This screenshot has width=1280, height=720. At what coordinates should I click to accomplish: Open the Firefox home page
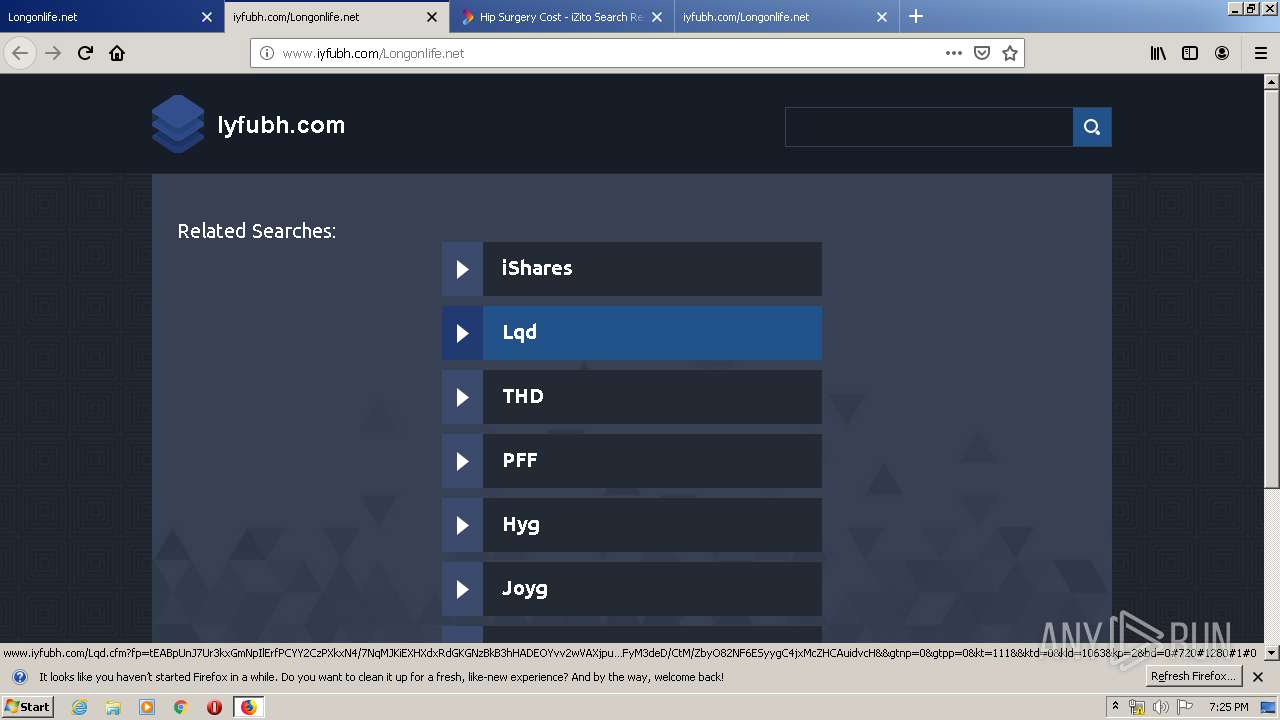tap(117, 53)
